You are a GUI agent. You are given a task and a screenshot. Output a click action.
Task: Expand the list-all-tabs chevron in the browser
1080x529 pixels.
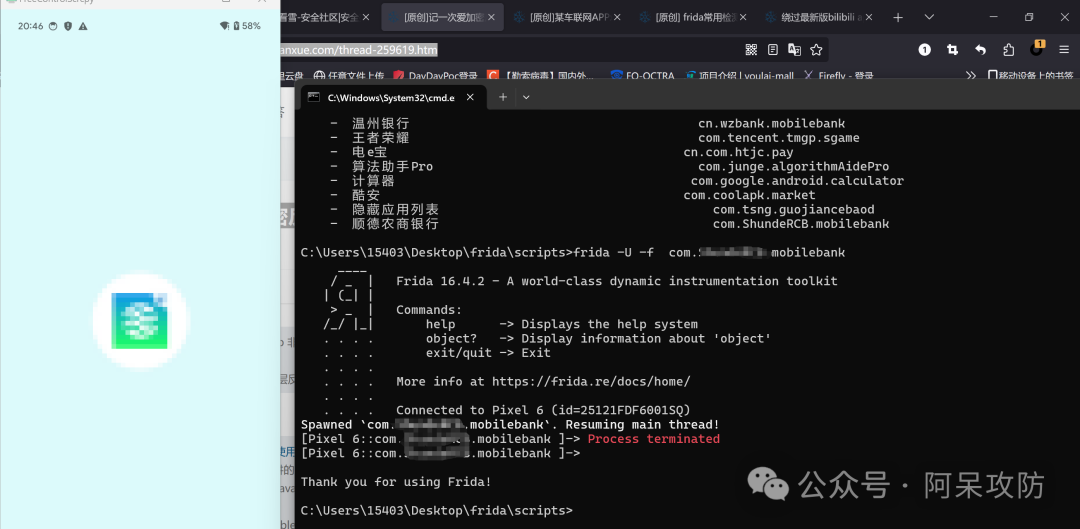[x=929, y=17]
